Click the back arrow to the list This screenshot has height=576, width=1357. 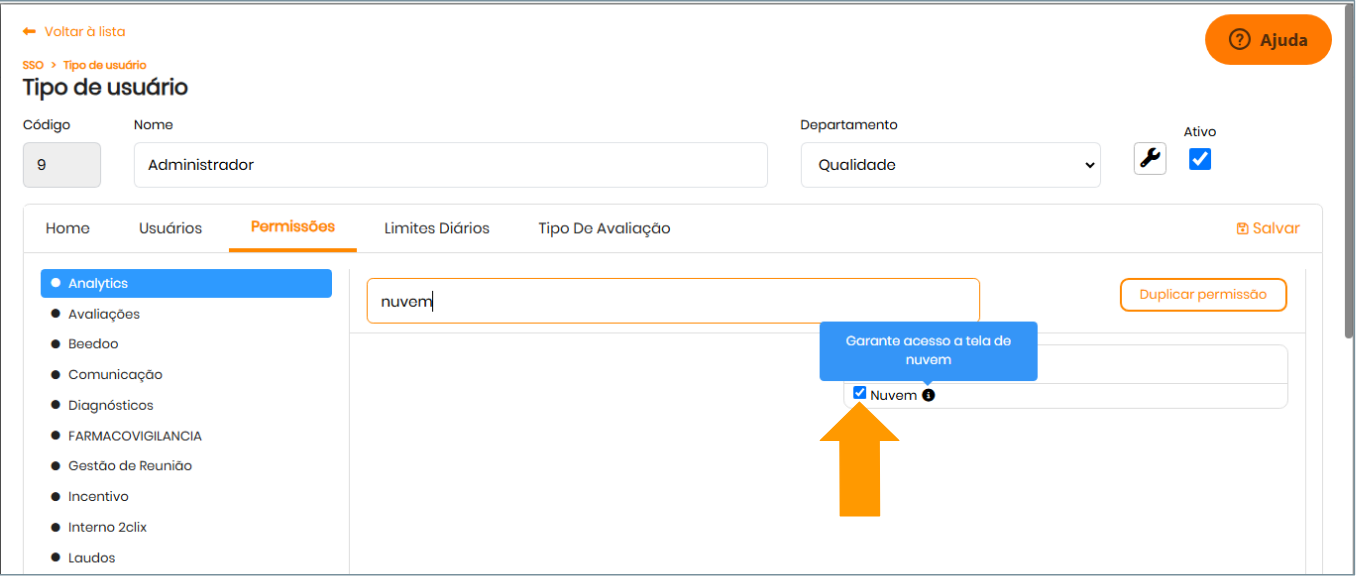[x=29, y=32]
